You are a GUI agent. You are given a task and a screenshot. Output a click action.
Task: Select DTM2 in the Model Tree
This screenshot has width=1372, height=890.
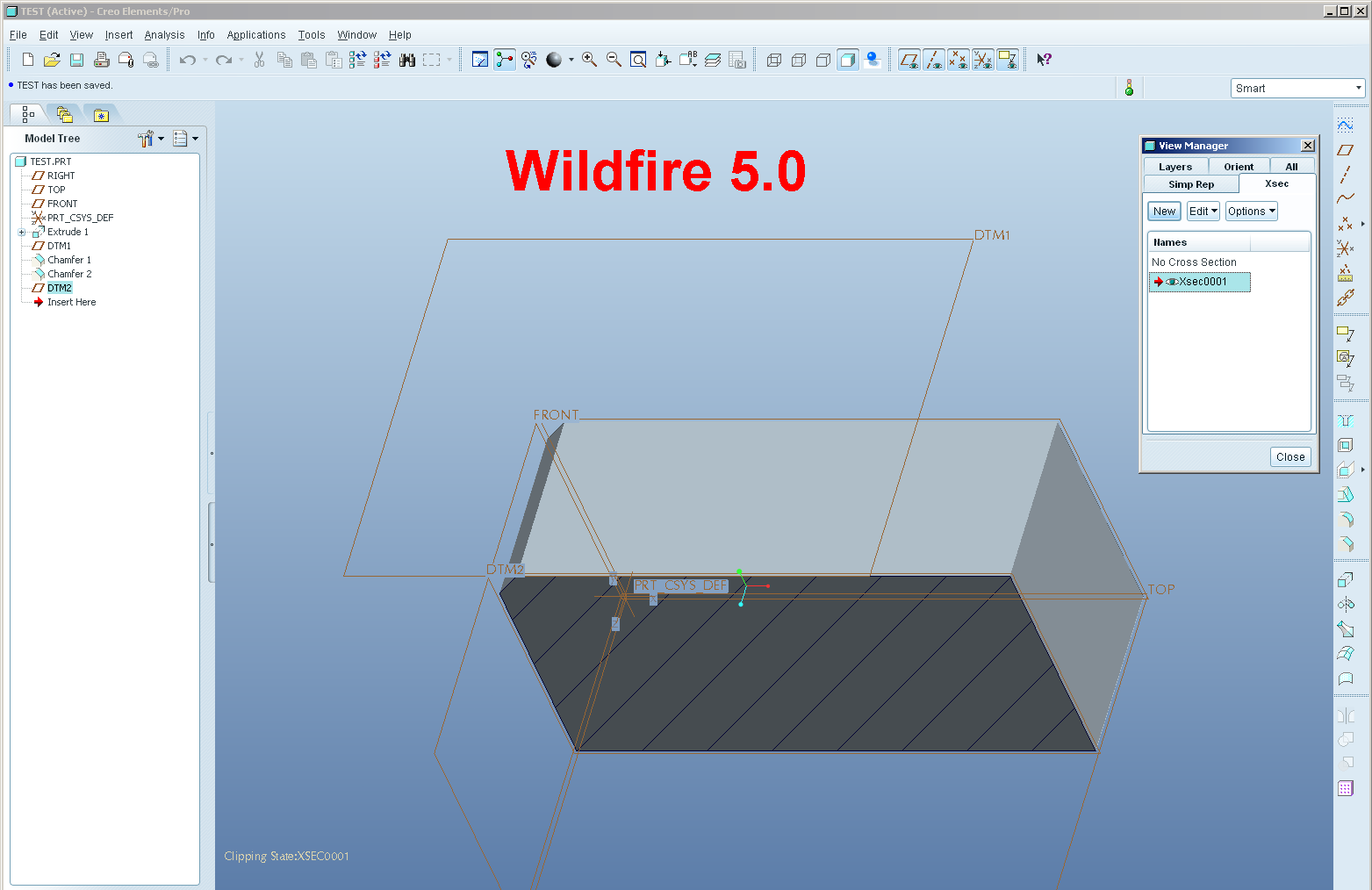coord(60,288)
